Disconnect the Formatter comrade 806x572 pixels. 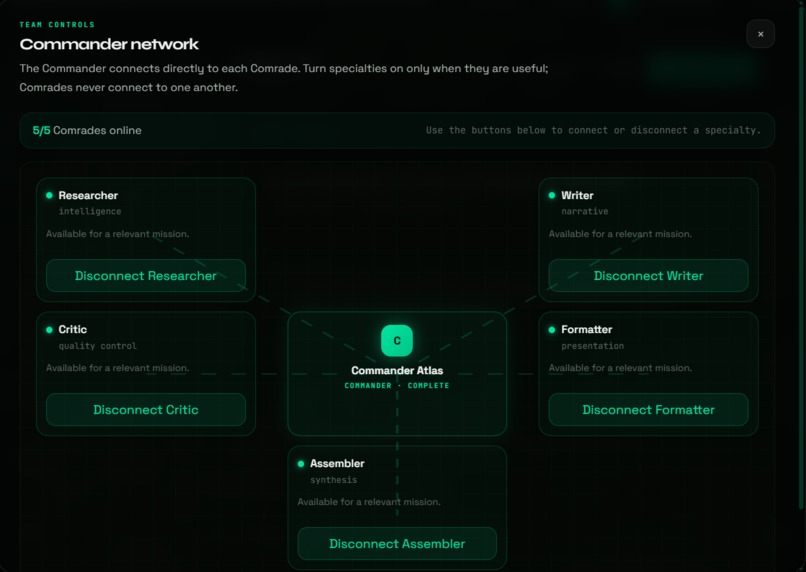(648, 410)
